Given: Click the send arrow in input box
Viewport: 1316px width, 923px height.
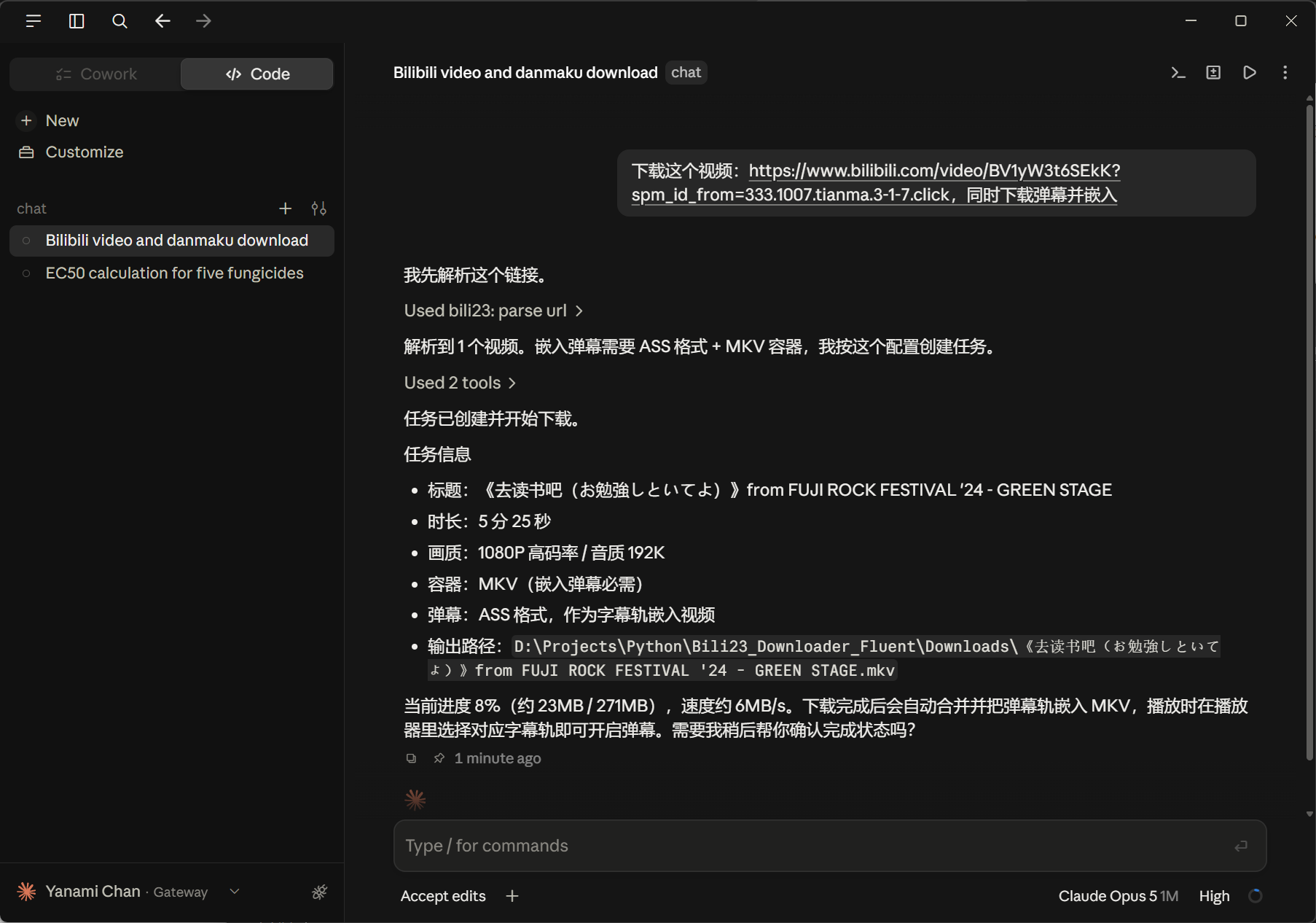Looking at the screenshot, I should pyautogui.click(x=1241, y=846).
